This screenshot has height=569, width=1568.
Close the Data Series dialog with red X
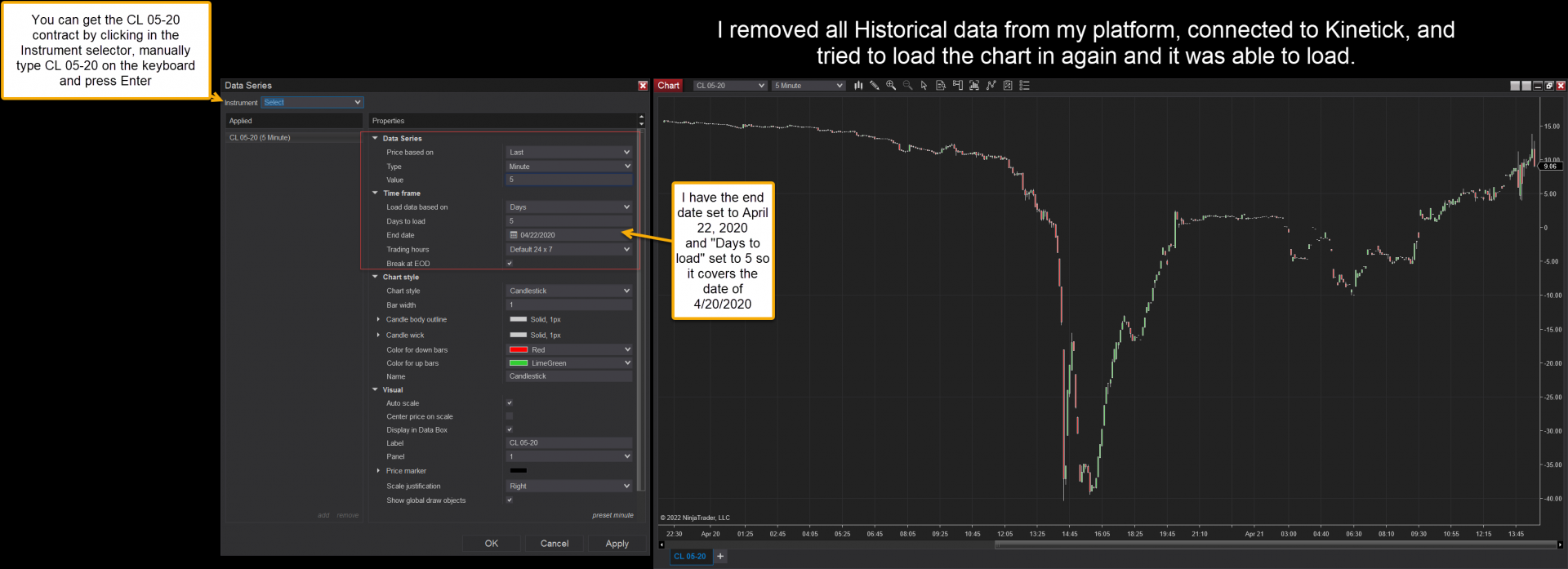click(643, 85)
